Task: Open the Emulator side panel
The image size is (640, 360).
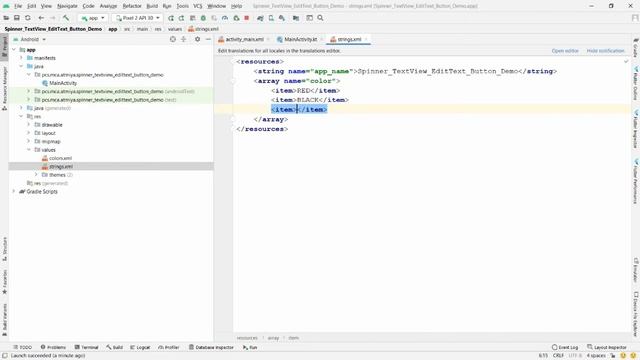Action: [x=636, y=269]
